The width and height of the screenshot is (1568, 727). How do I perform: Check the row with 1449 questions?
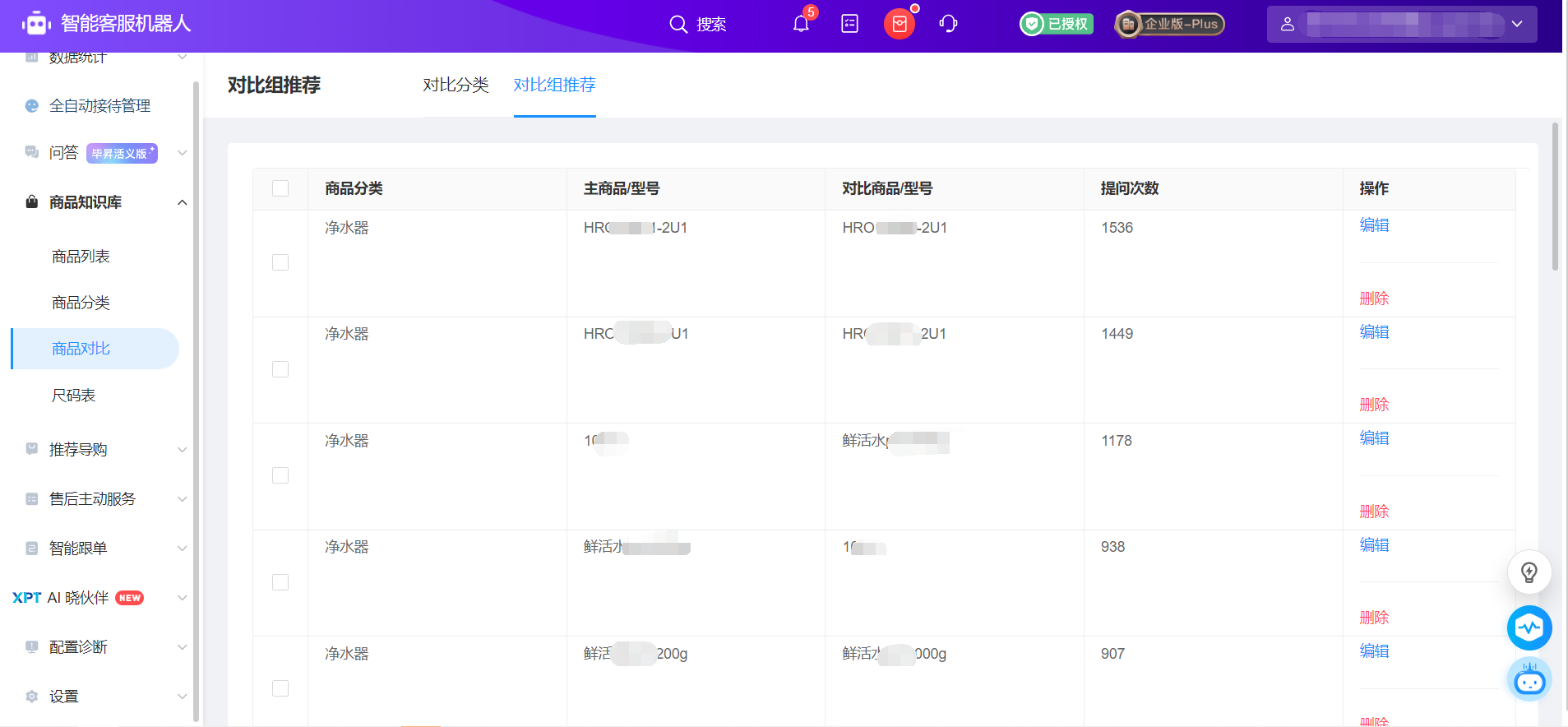(x=280, y=369)
